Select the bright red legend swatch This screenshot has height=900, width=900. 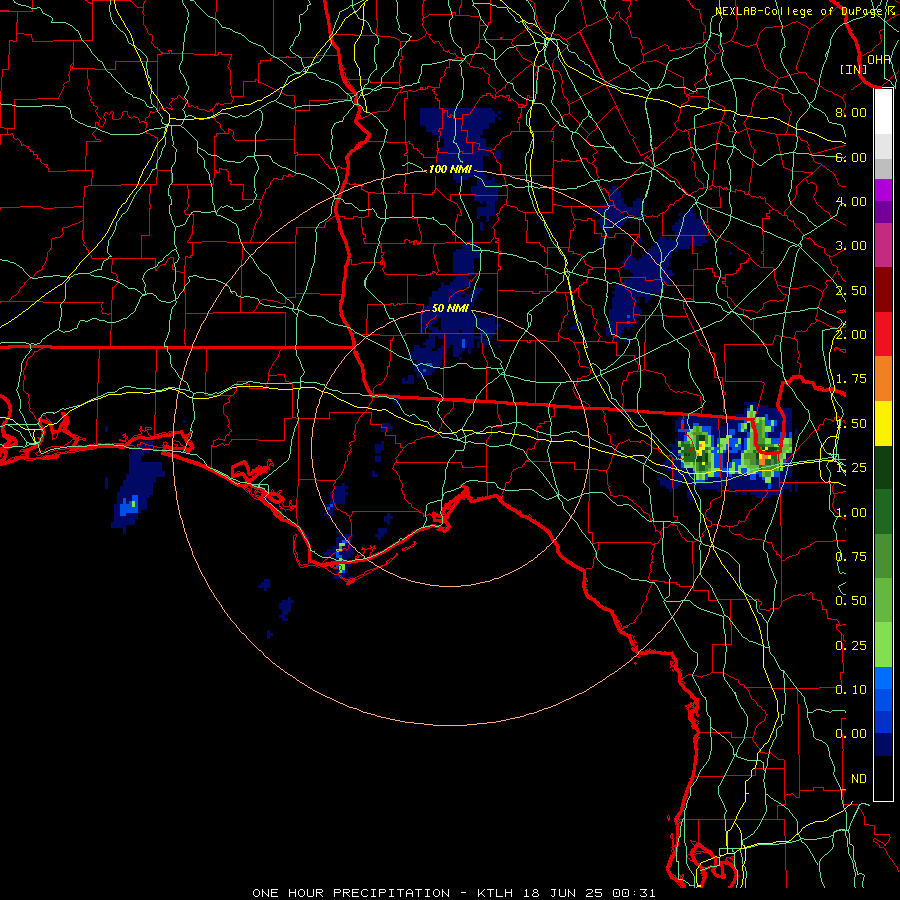point(883,335)
